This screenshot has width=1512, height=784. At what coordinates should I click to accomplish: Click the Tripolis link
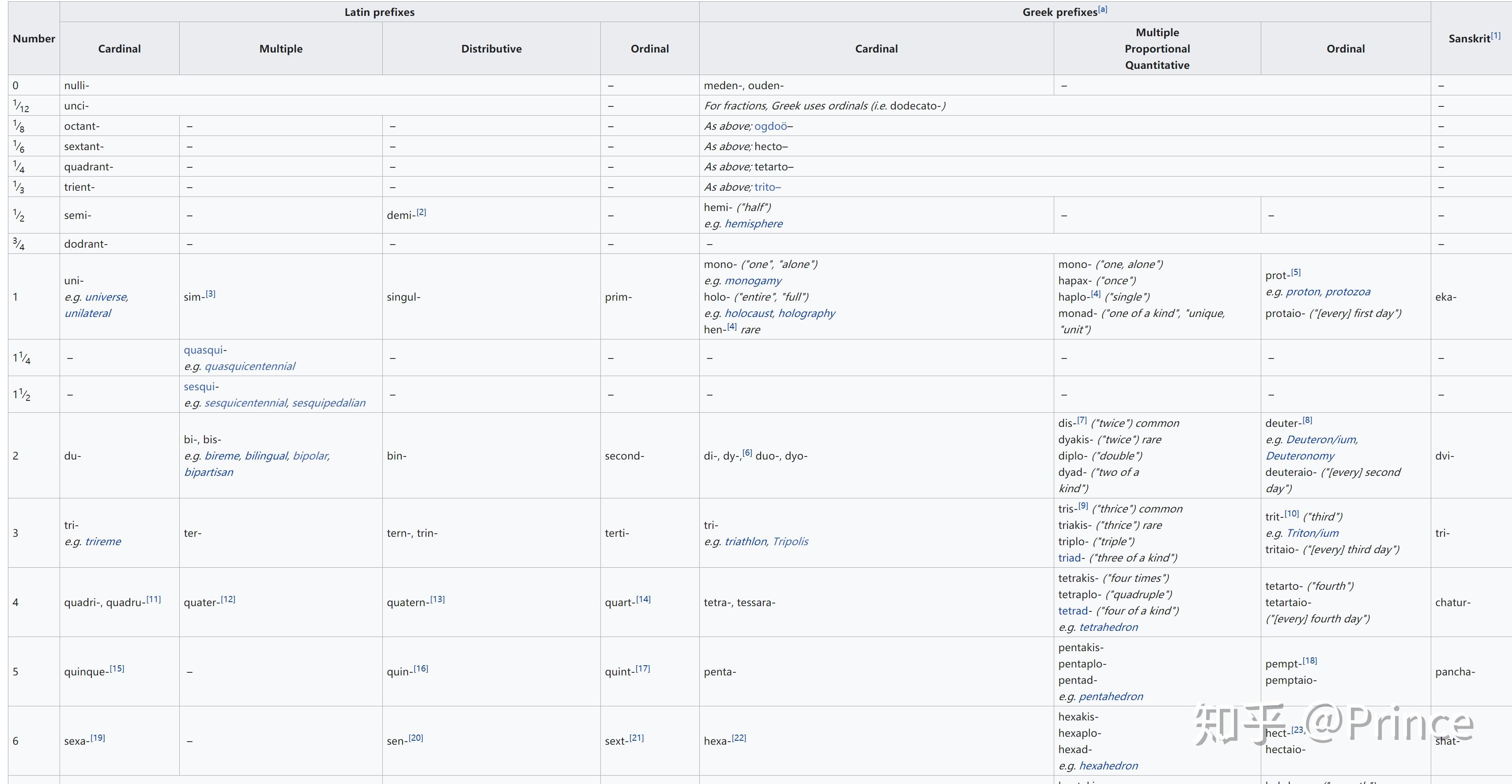[790, 542]
